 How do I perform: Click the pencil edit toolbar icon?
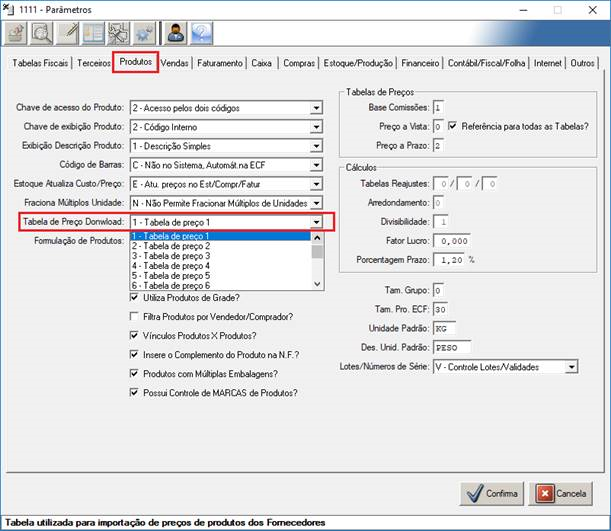pyautogui.click(x=67, y=34)
